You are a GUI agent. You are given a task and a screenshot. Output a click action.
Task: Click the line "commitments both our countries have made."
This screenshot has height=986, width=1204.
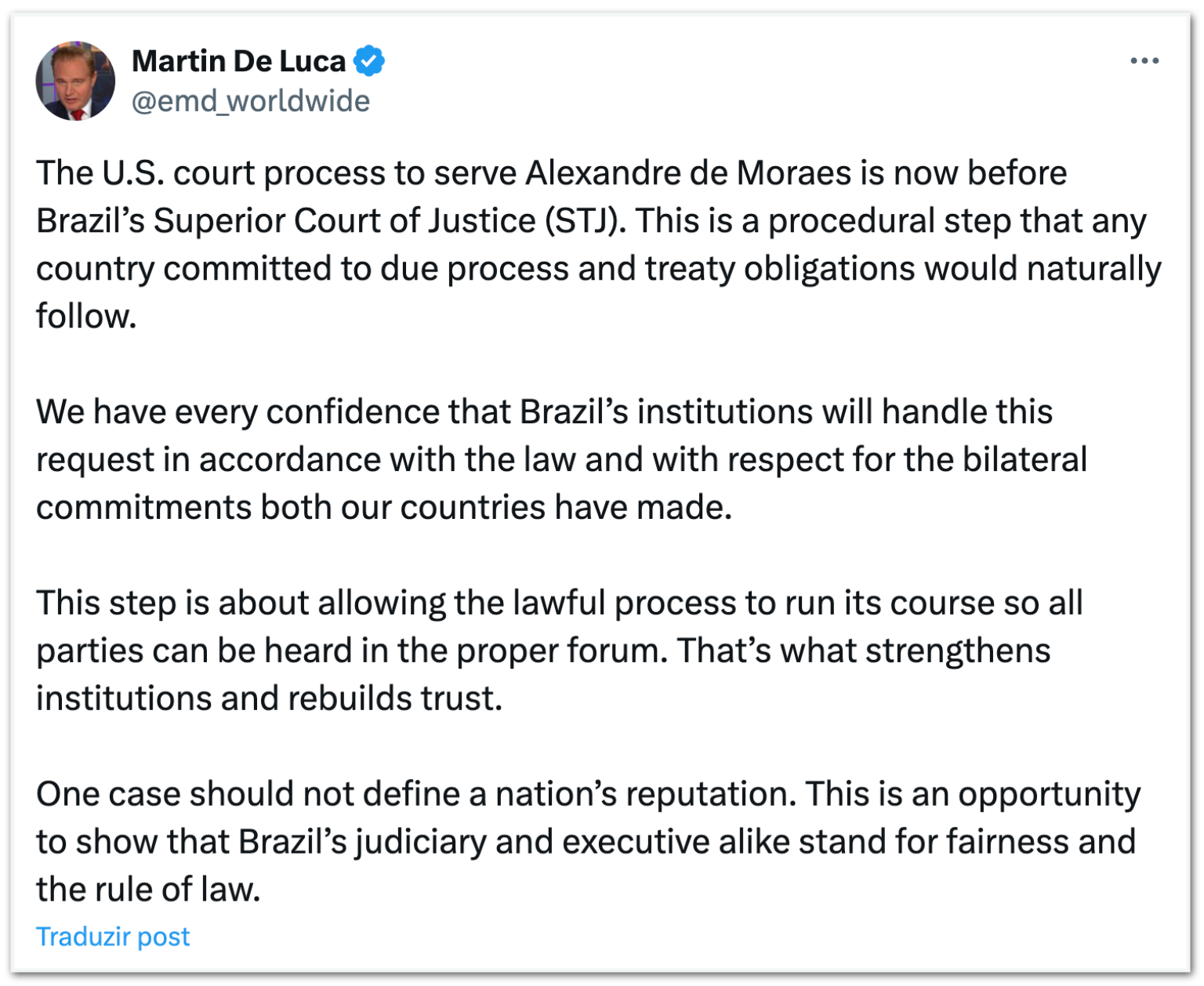[x=383, y=508]
